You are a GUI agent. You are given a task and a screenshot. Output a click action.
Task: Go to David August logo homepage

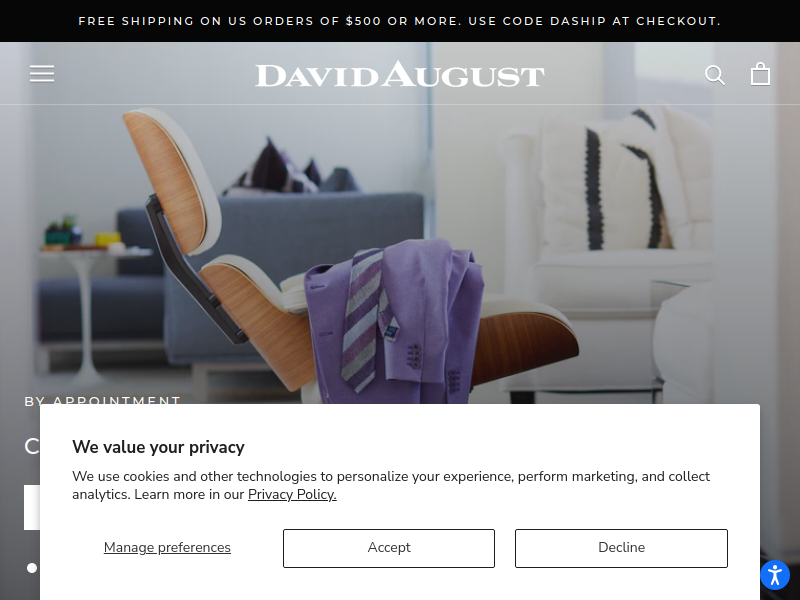click(x=400, y=74)
